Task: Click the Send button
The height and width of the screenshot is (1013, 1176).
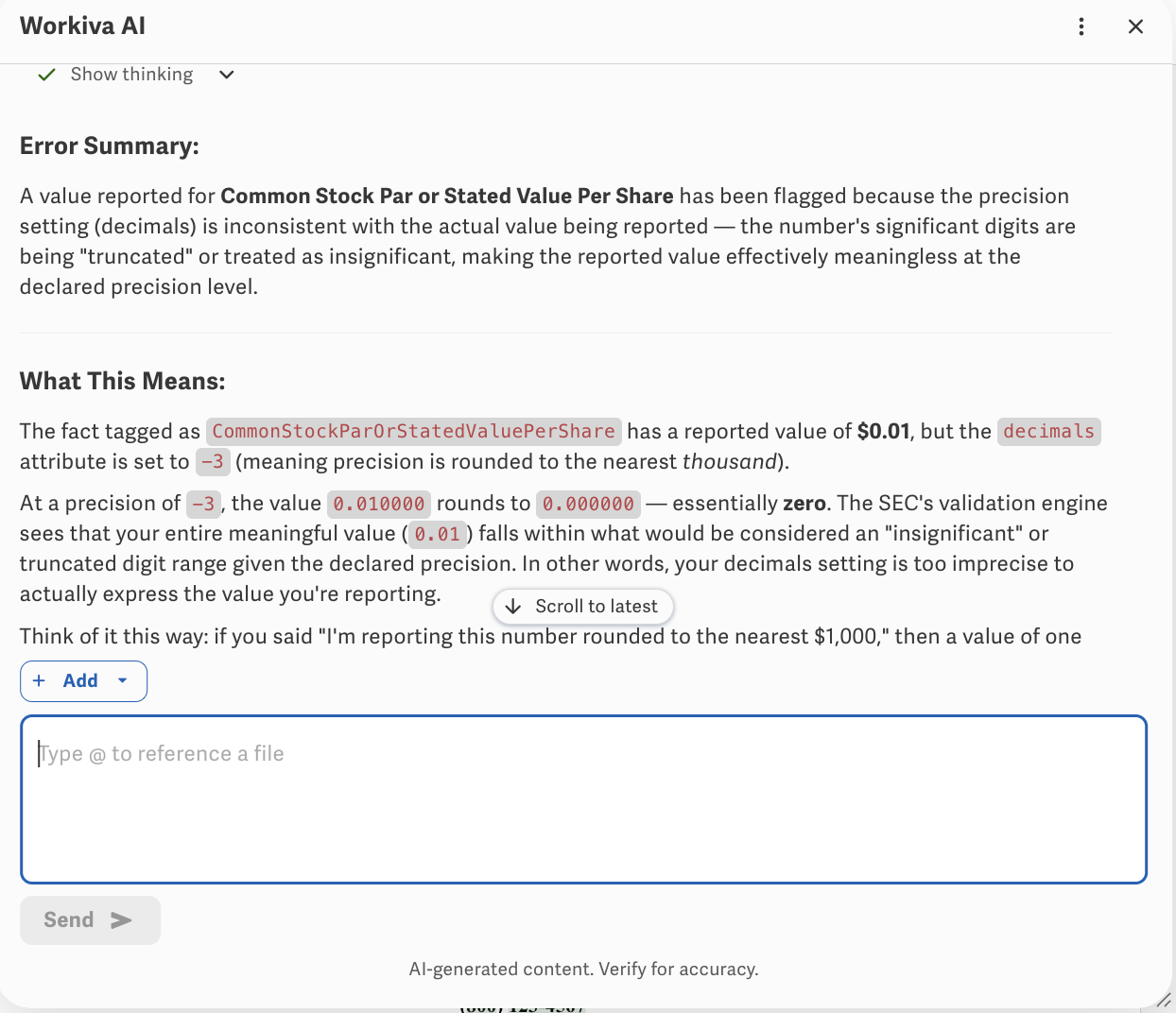Action: 90,920
